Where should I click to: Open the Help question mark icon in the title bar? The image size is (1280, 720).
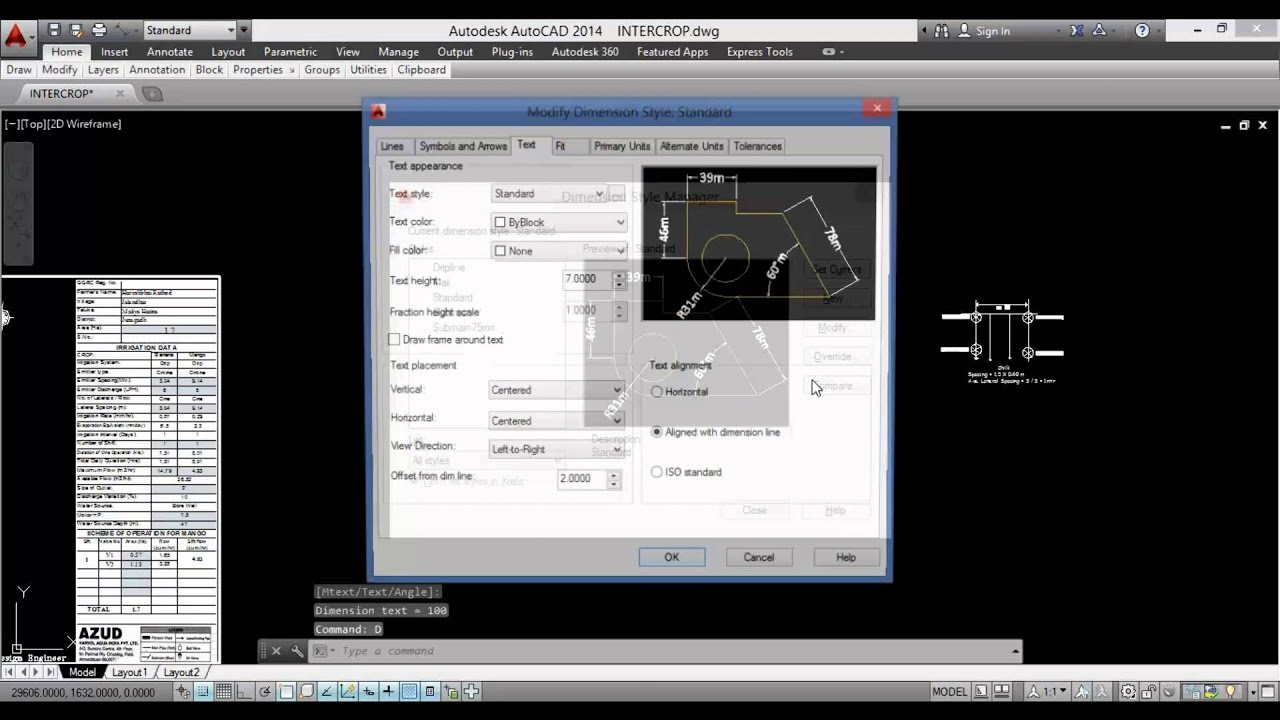1144,31
